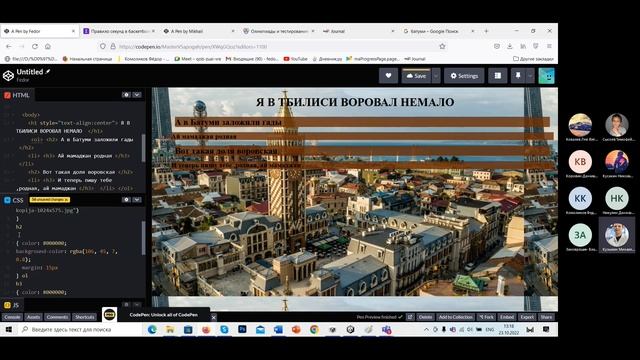
Task: Click the Share button
Action: [x=546, y=317]
